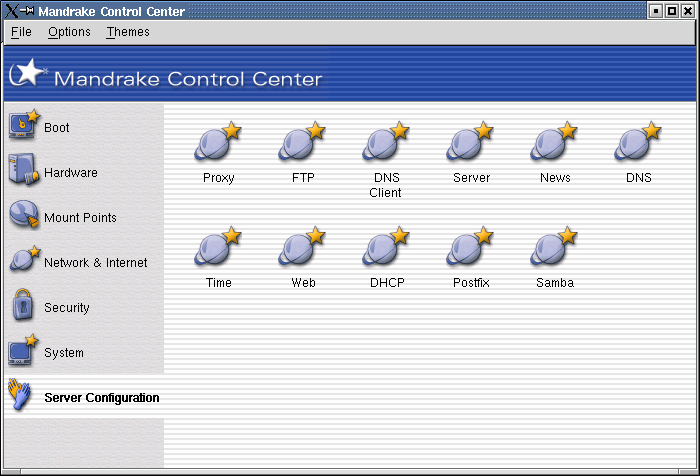Select the Server Configuration hands icon
The height and width of the screenshot is (476, 700).
[19, 394]
